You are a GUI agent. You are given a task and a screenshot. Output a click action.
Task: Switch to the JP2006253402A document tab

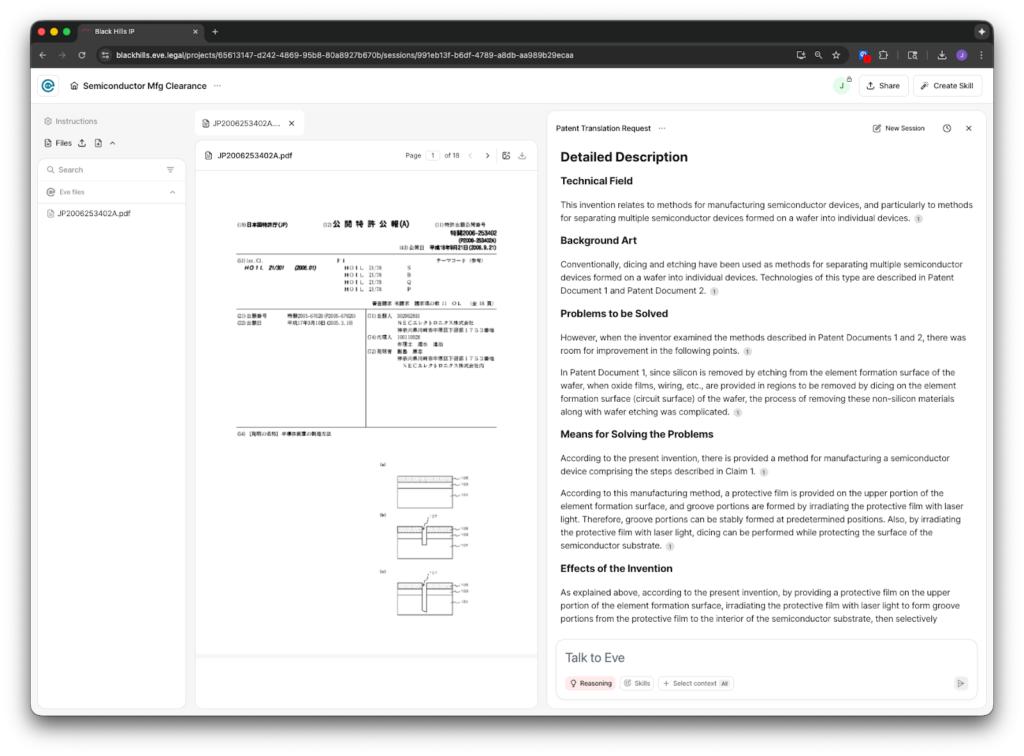(x=242, y=123)
